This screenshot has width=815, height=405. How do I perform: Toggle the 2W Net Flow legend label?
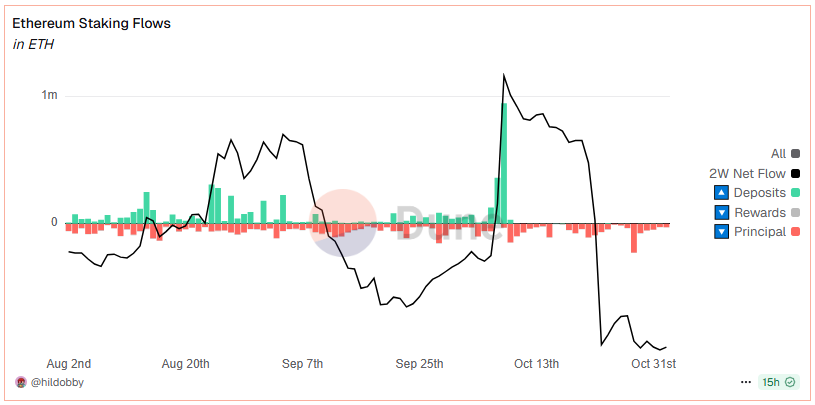746,173
